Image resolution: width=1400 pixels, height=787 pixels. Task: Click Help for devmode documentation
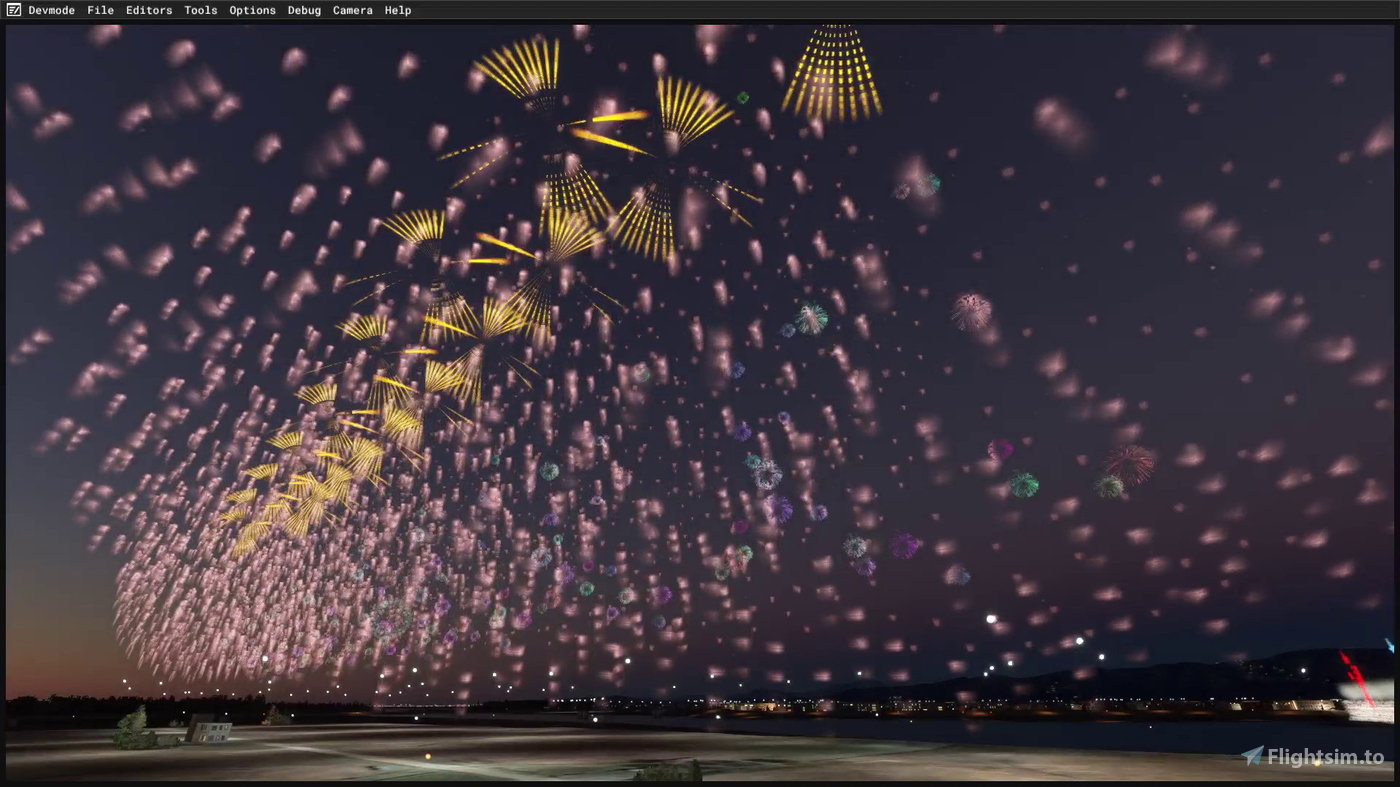point(397,10)
